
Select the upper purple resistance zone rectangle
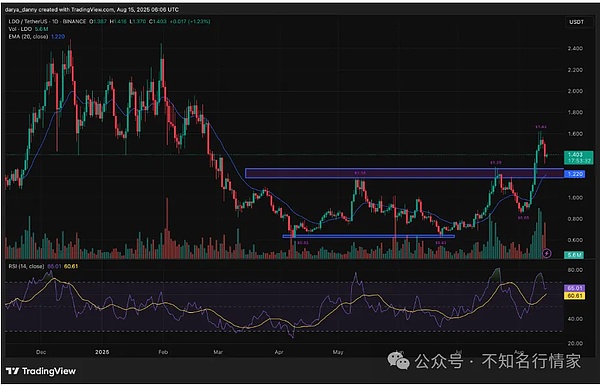(x=404, y=173)
